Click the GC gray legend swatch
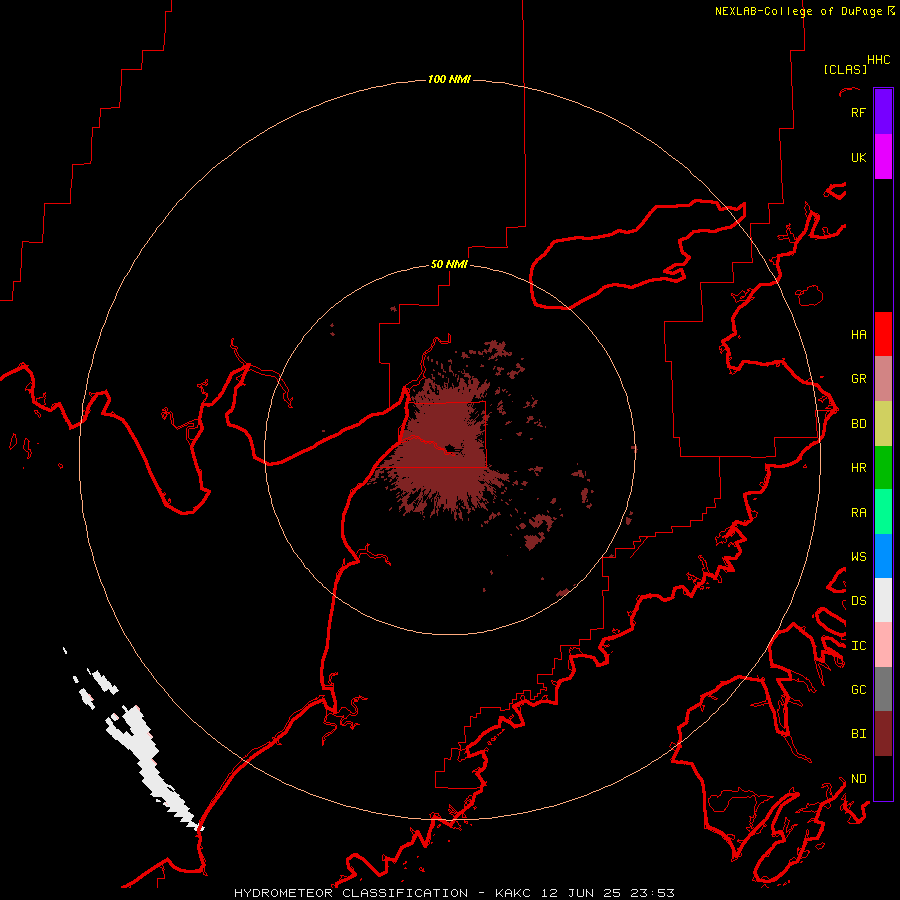900x900 pixels. point(883,689)
